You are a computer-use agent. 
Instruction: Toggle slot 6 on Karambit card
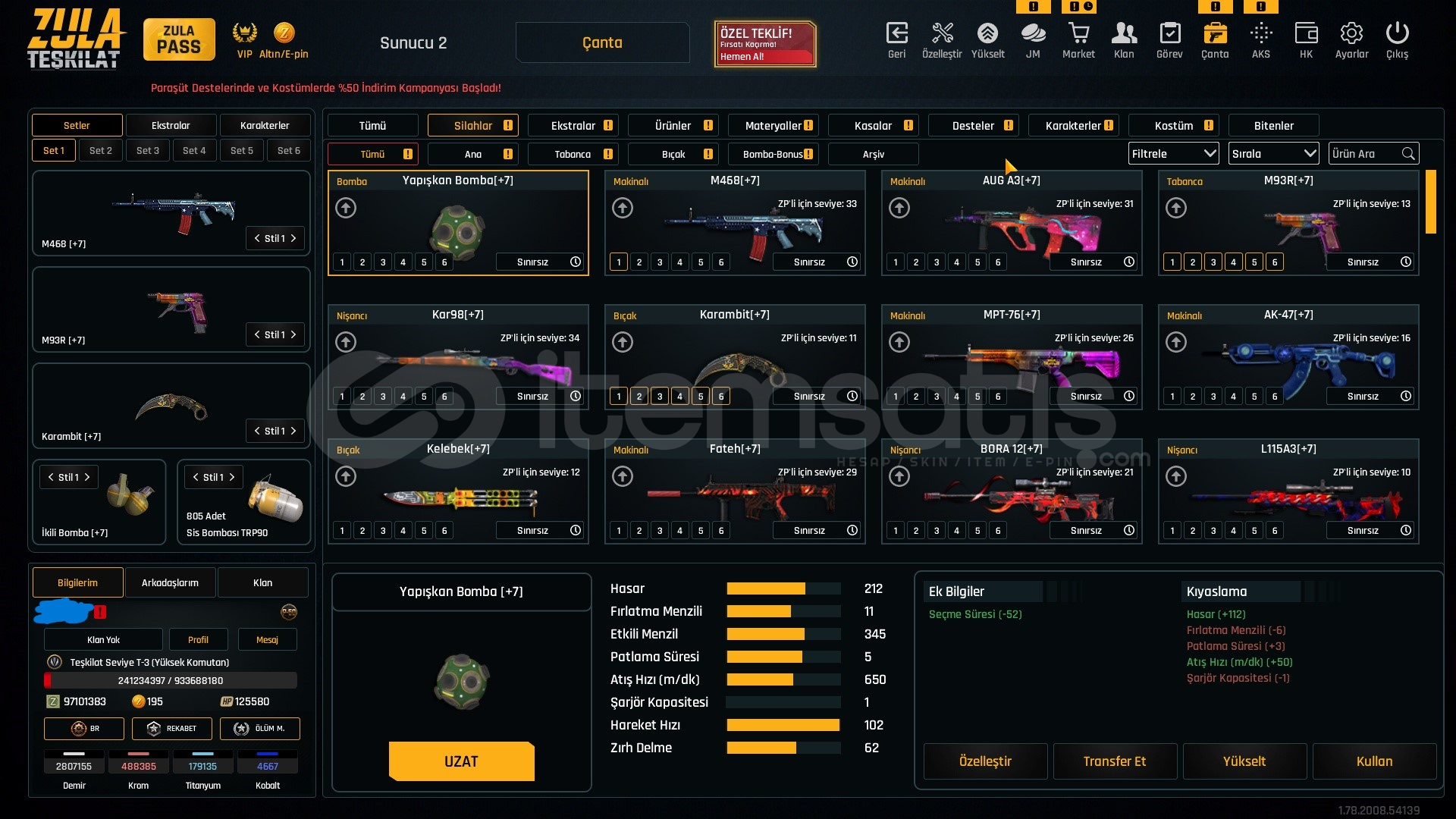tap(721, 397)
